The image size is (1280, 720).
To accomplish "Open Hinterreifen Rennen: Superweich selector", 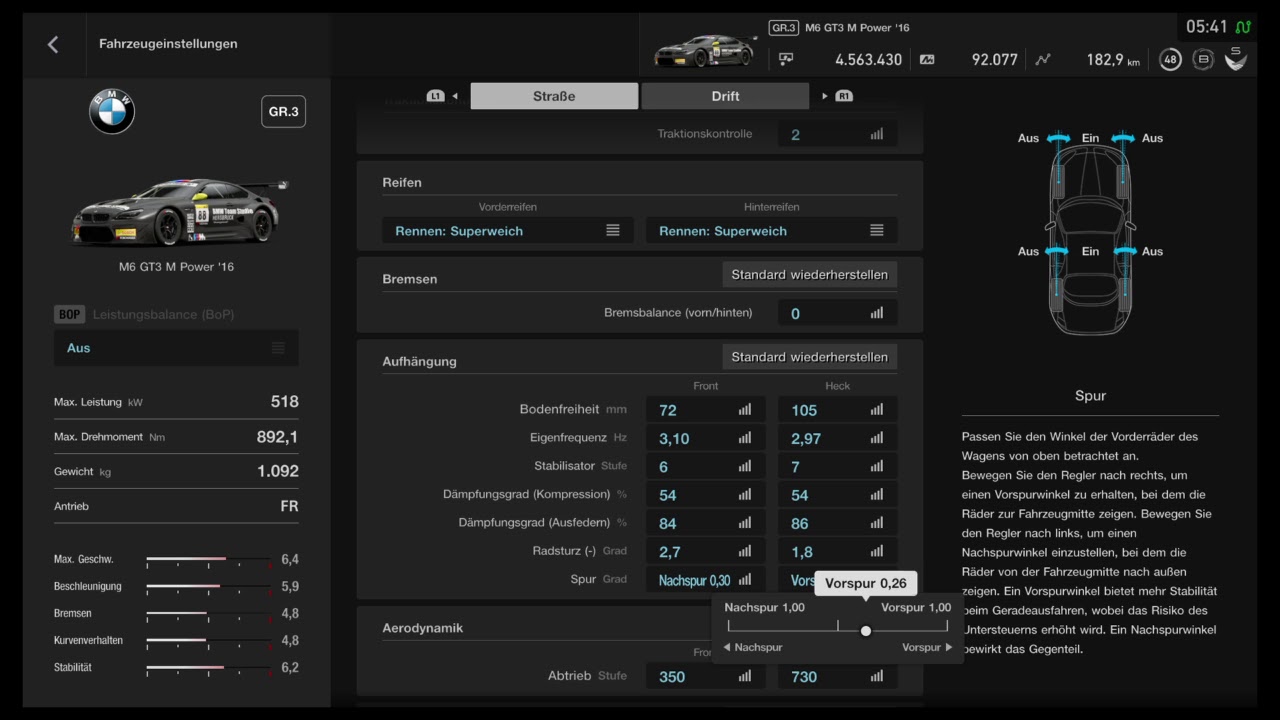I will [771, 230].
